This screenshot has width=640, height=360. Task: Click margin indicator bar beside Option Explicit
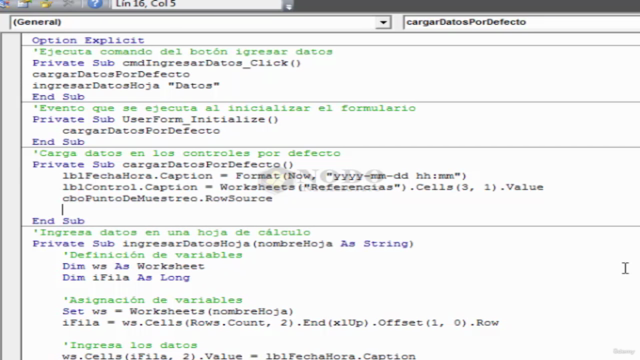(x=11, y=40)
